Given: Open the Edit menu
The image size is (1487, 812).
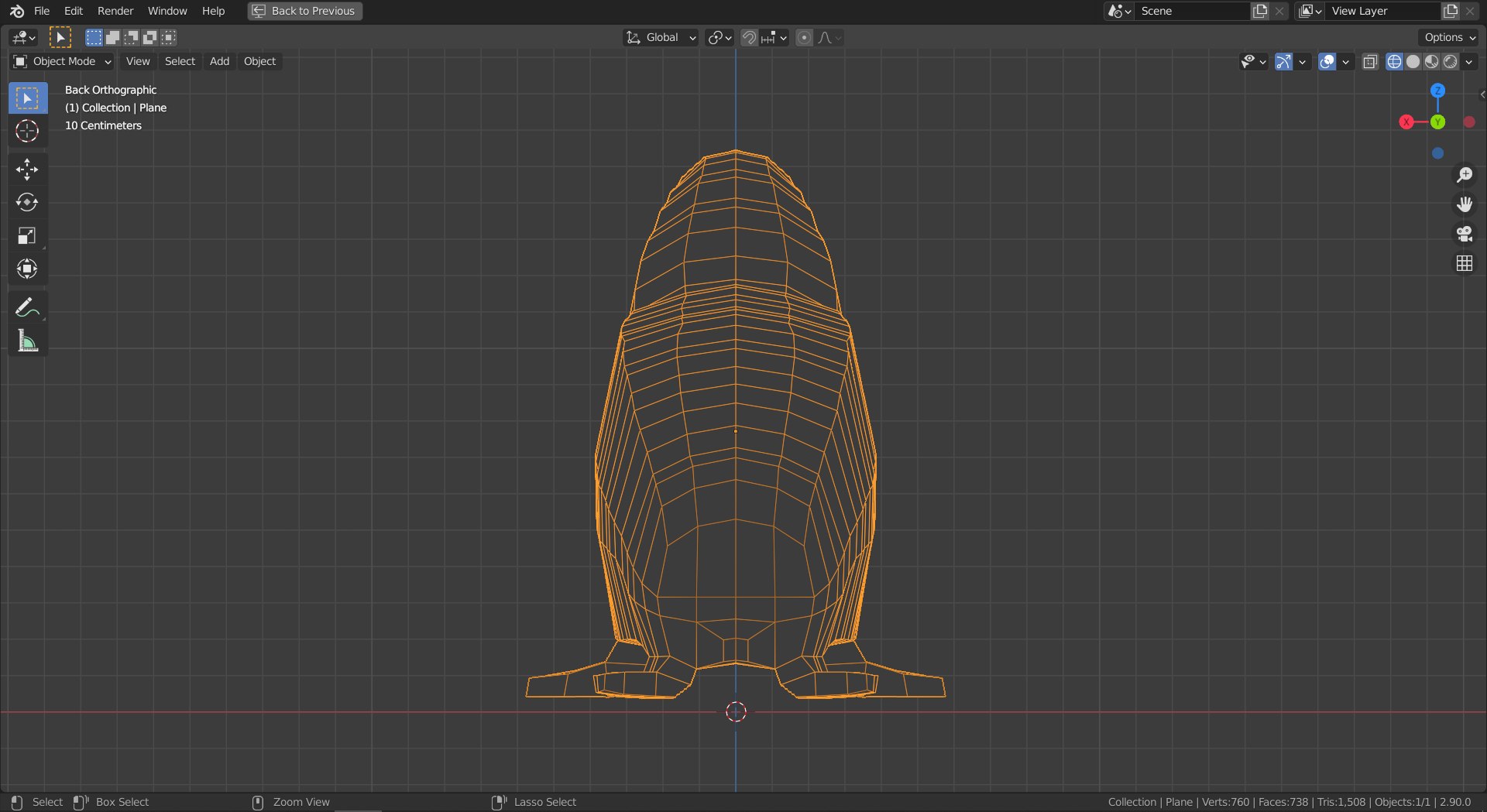Looking at the screenshot, I should pos(74,11).
